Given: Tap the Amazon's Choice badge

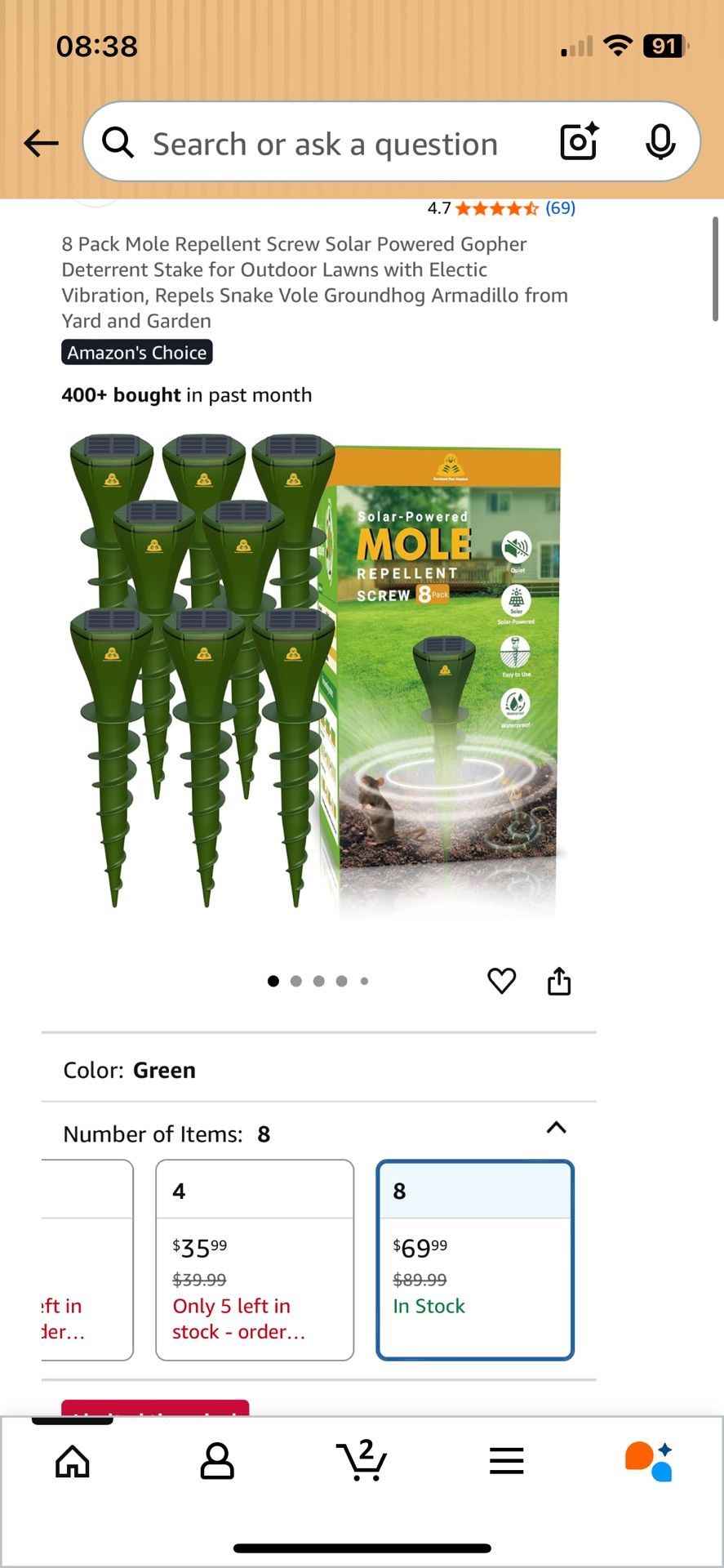Looking at the screenshot, I should coord(137,352).
